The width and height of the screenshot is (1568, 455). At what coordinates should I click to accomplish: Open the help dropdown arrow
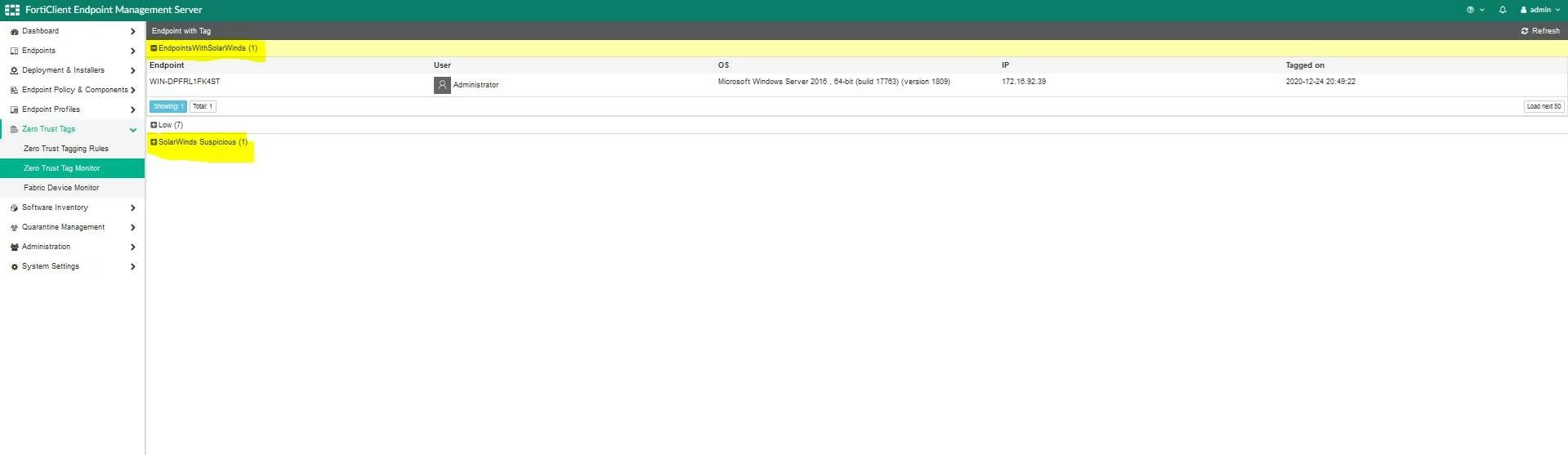(1482, 10)
